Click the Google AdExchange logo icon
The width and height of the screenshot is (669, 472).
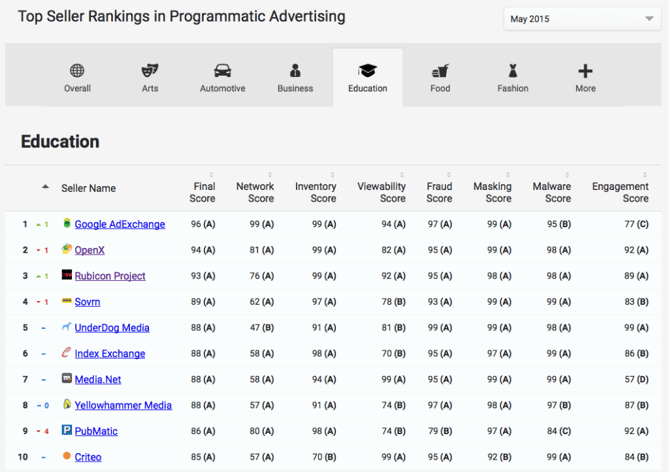(67, 223)
